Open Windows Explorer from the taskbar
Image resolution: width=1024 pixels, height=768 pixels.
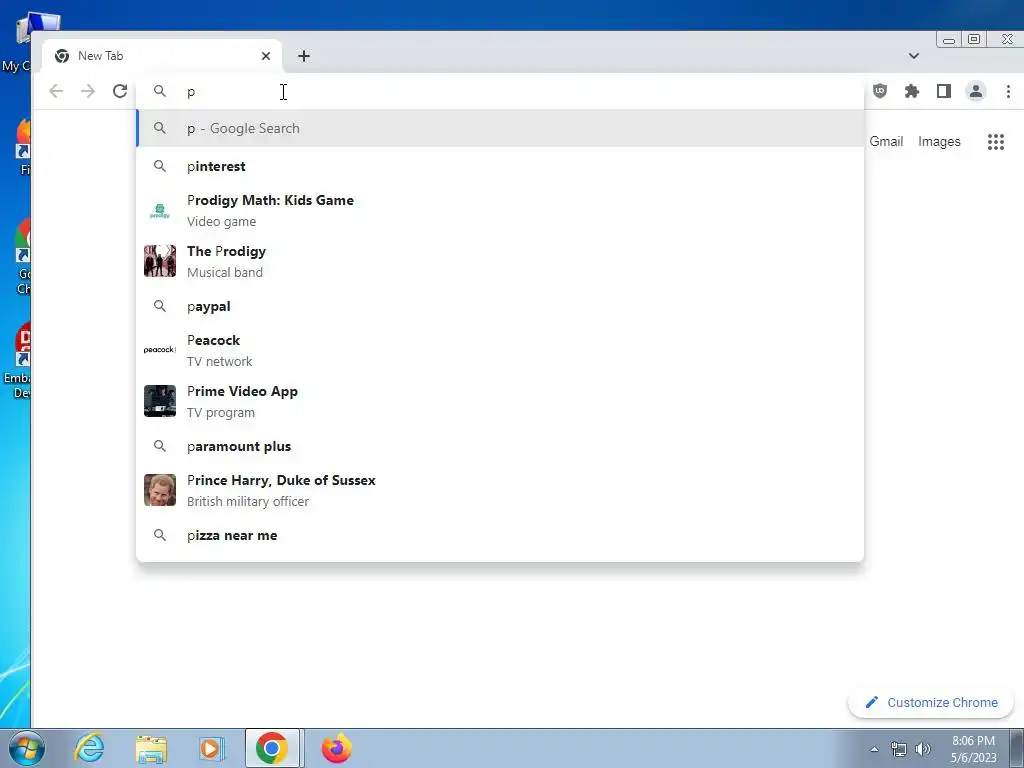(151, 749)
